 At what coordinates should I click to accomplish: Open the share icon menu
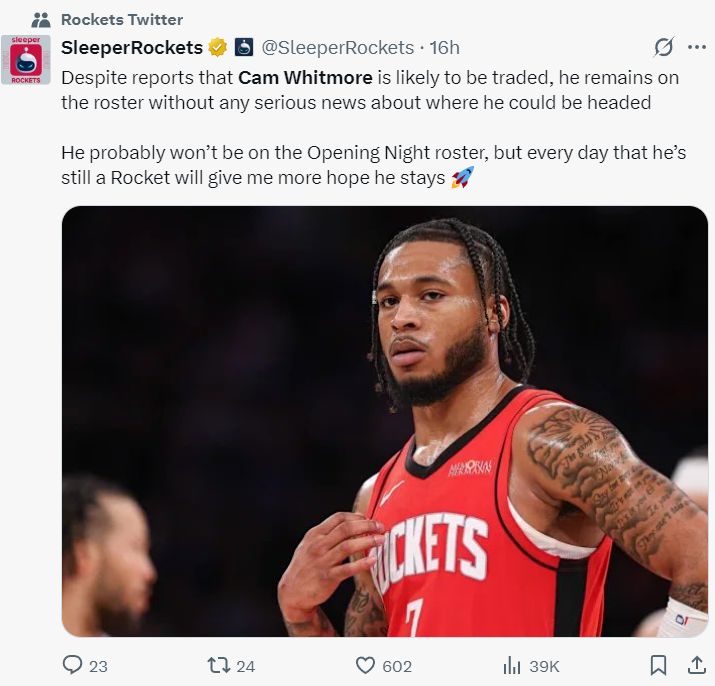[x=696, y=665]
